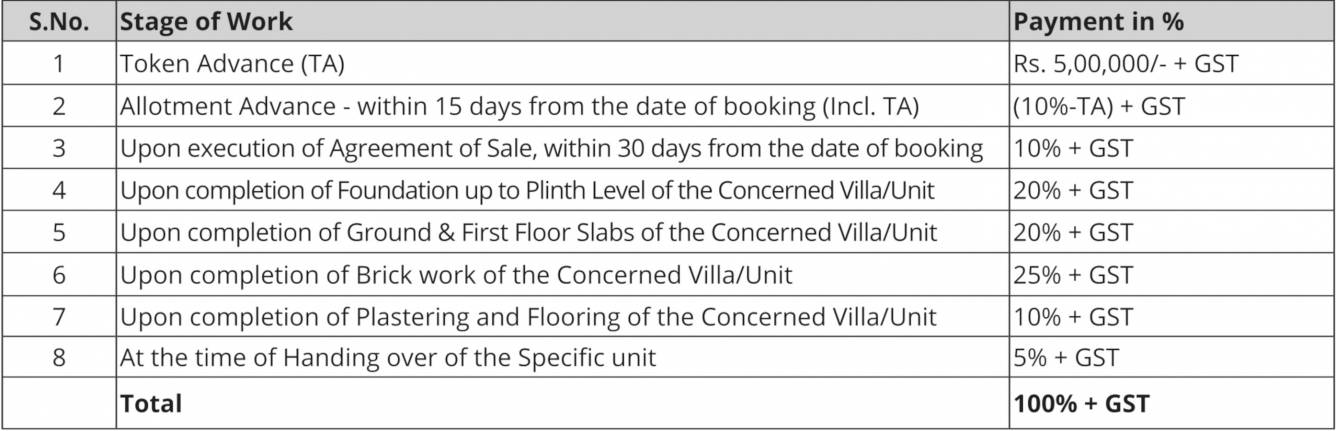Click the Ground & First Floor Slabs stage
This screenshot has width=1336, height=431.
click(x=529, y=233)
